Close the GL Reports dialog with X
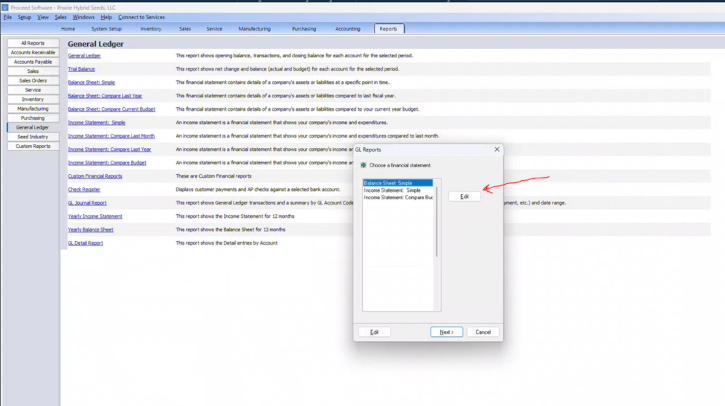Image resolution: width=725 pixels, height=406 pixels. [x=497, y=149]
